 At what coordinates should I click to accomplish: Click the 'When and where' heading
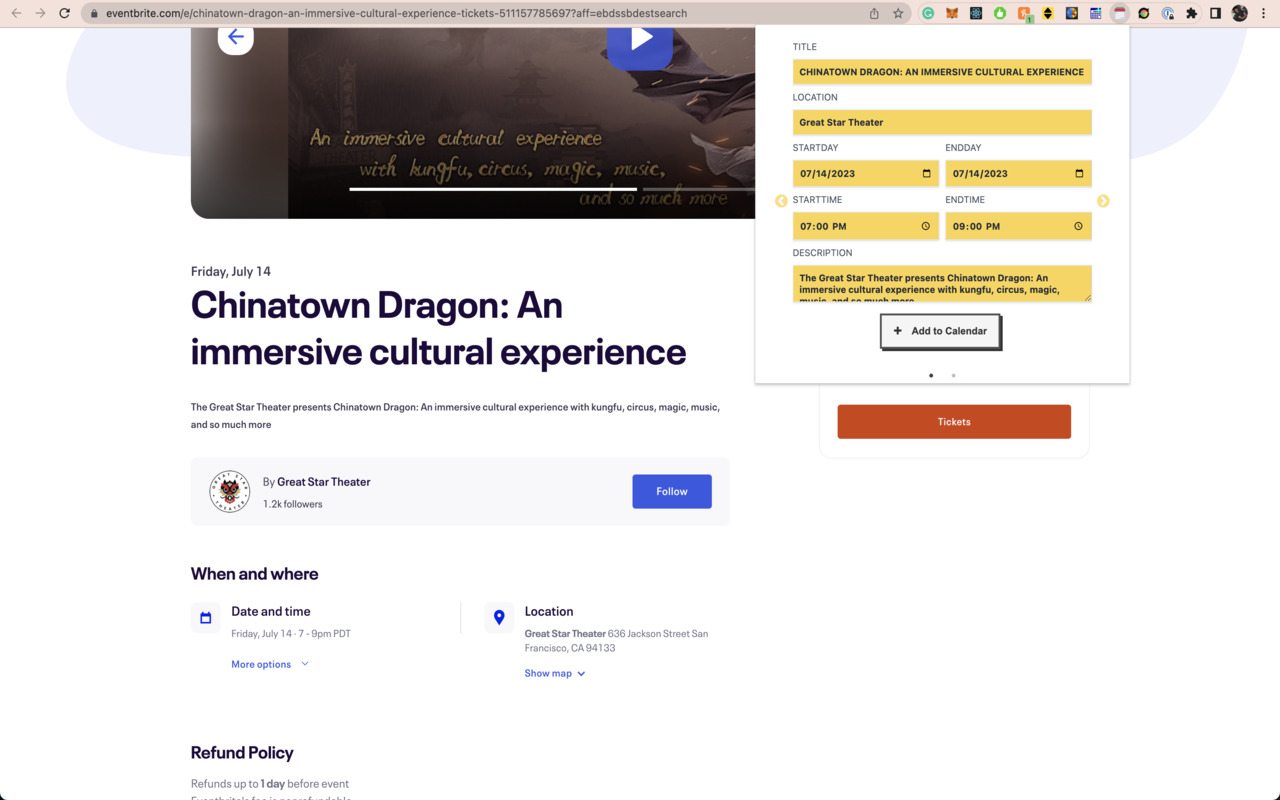[x=254, y=574]
